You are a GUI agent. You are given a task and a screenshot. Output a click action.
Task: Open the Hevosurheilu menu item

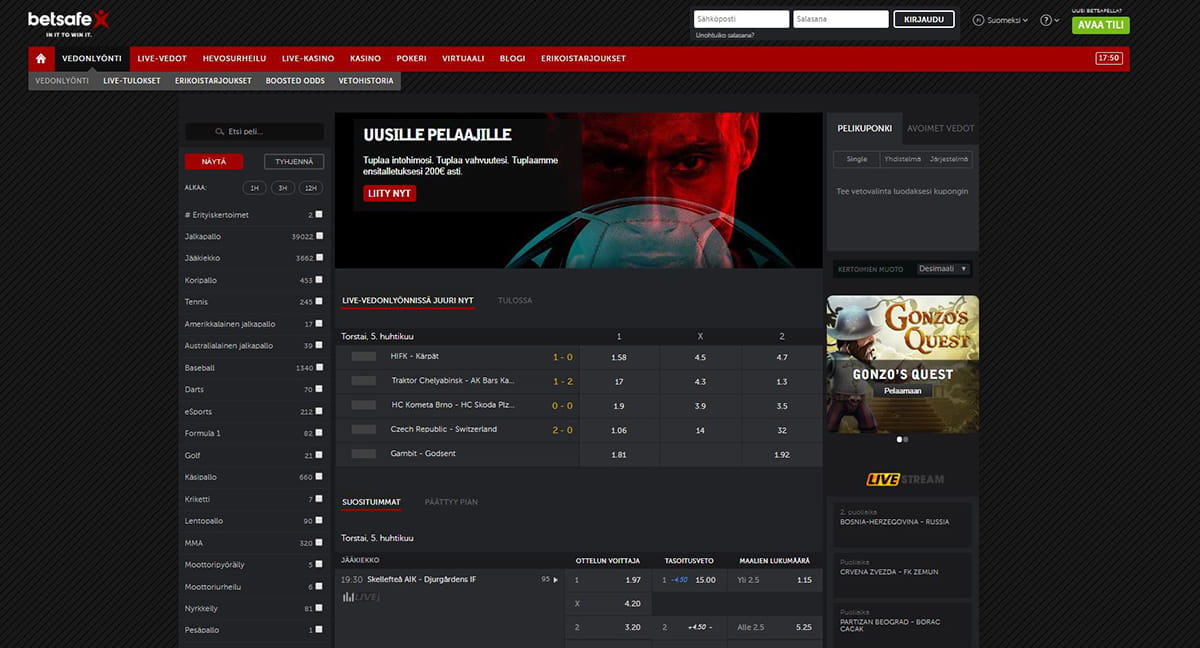coord(234,58)
